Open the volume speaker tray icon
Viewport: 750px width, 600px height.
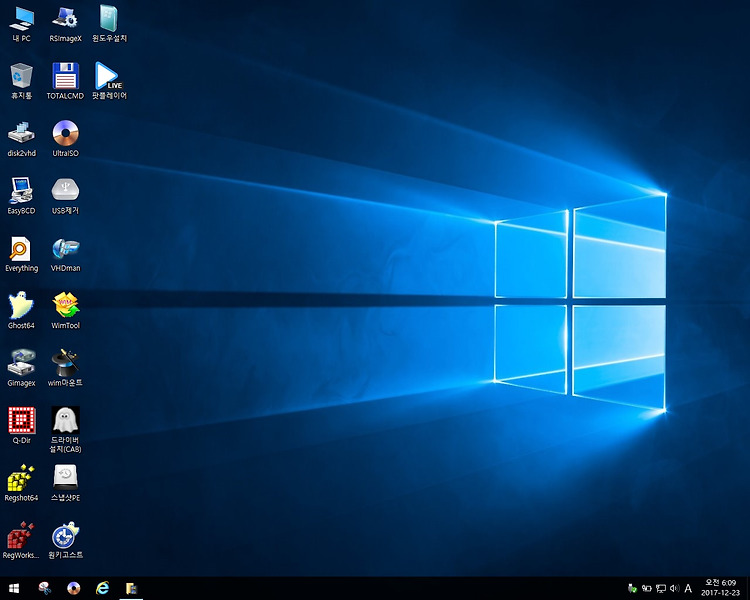[x=675, y=588]
